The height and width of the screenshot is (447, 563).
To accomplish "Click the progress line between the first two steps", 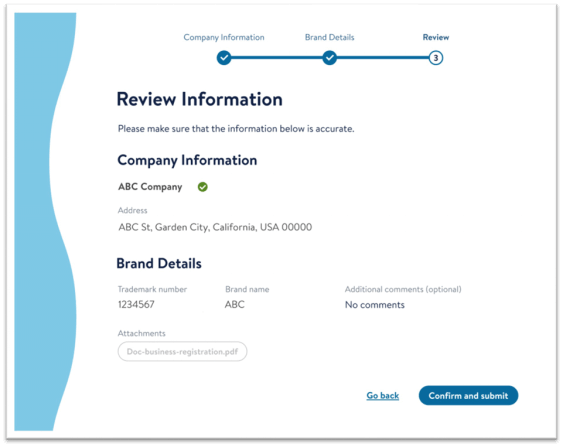I will tap(276, 57).
